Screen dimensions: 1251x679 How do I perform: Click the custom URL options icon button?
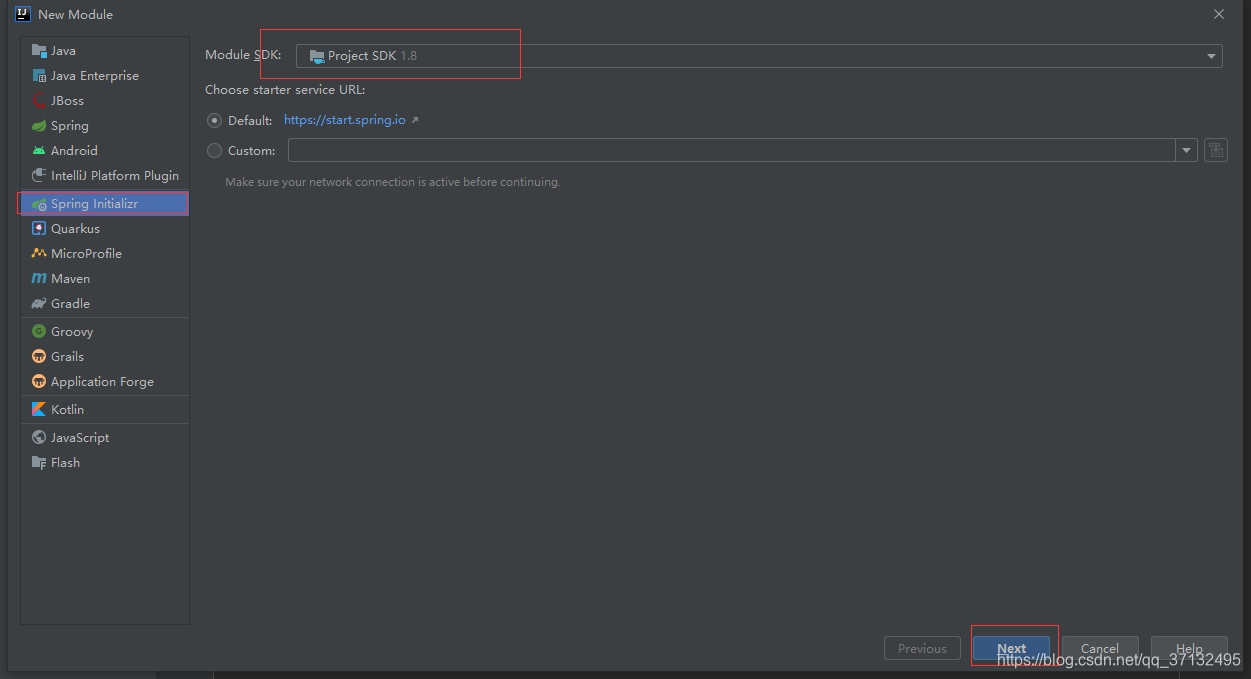click(1215, 150)
